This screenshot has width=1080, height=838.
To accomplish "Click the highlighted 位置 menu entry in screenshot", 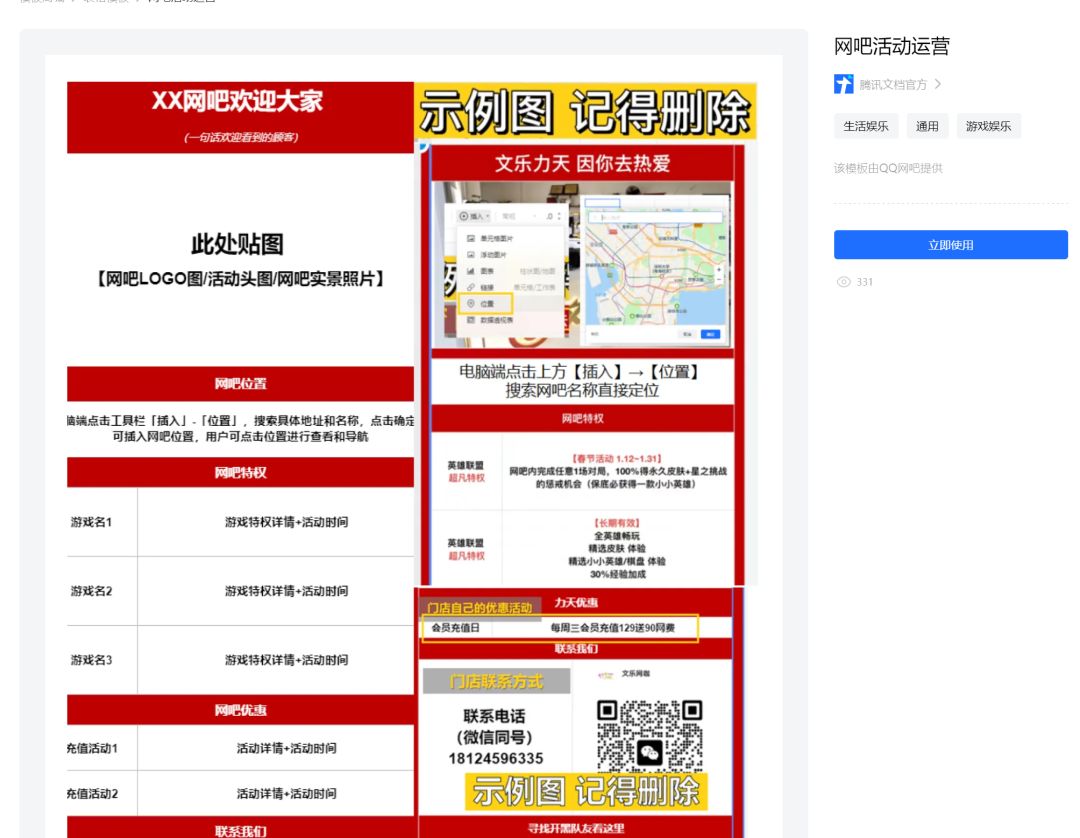I will coord(486,303).
